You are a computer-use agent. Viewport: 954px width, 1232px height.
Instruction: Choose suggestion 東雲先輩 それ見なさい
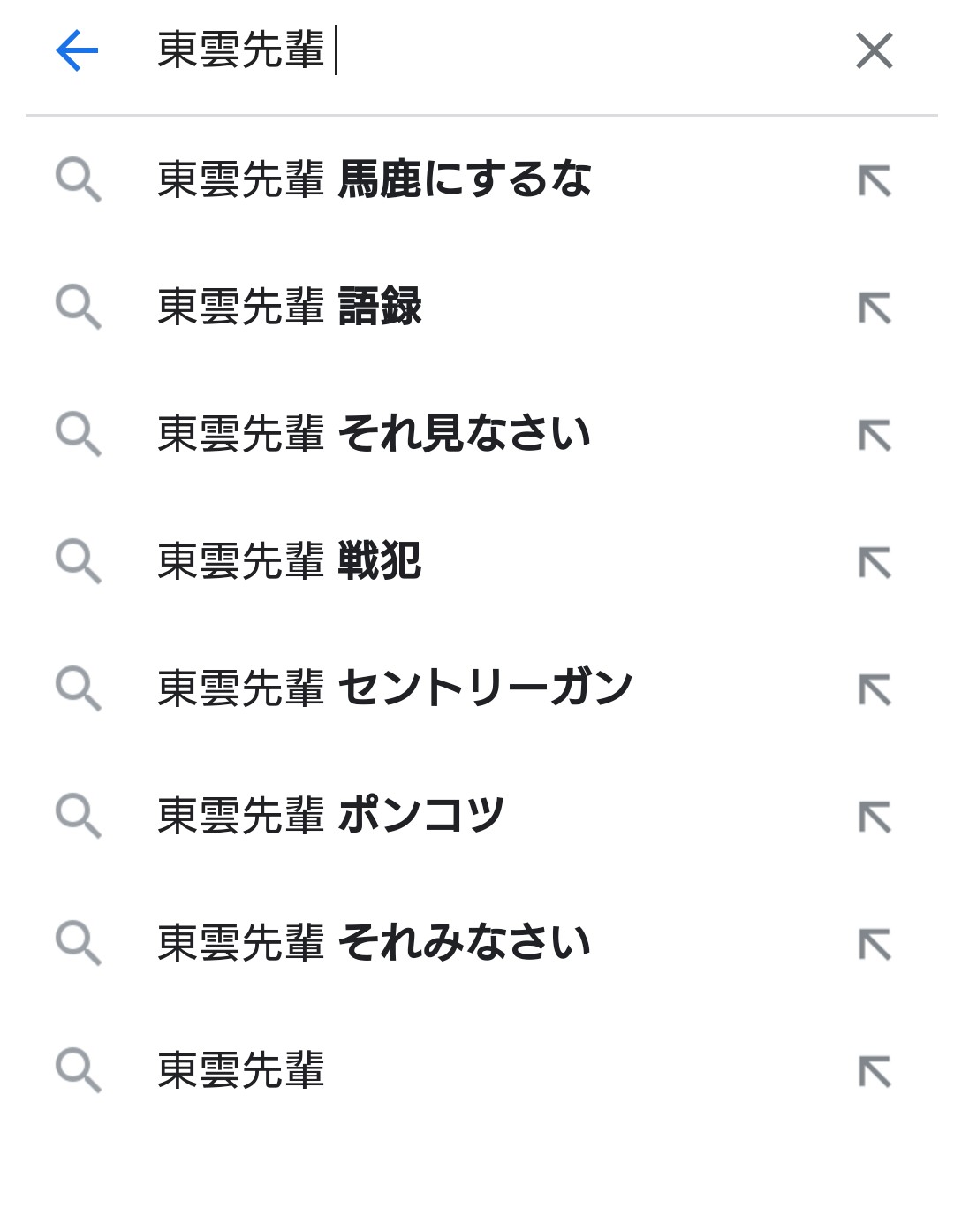(x=375, y=434)
